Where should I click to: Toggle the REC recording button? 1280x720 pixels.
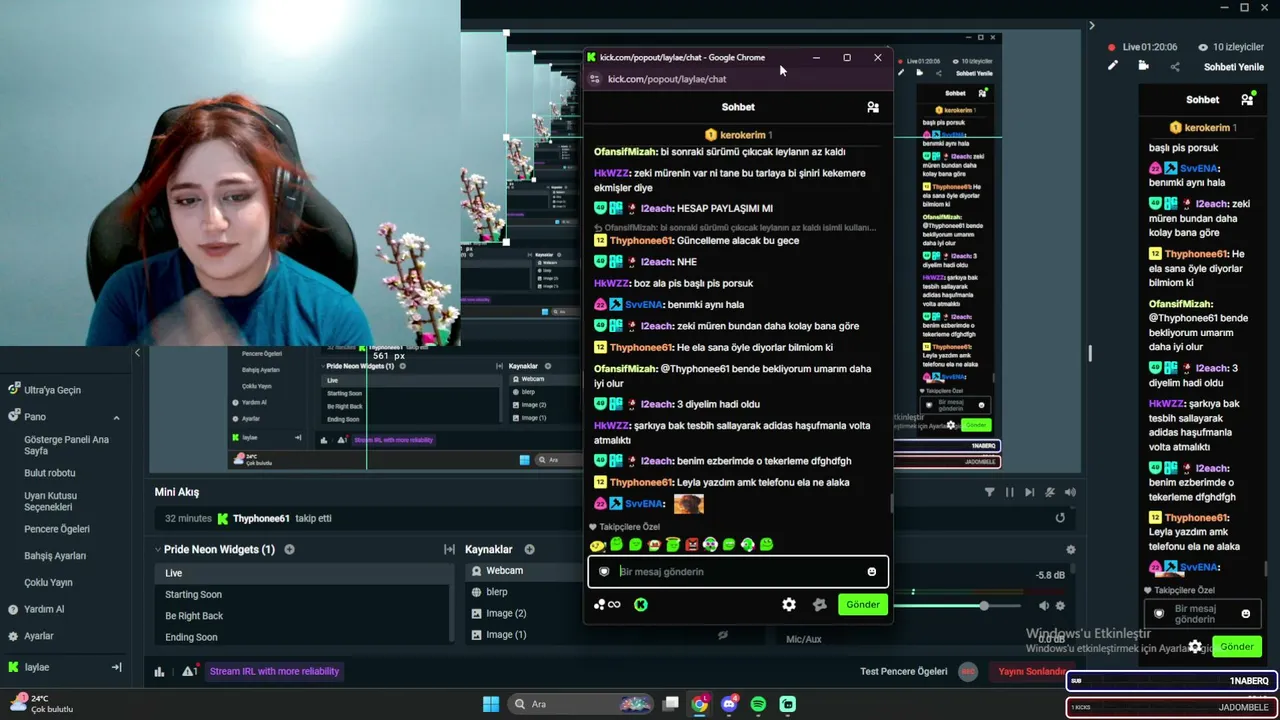[x=967, y=672]
